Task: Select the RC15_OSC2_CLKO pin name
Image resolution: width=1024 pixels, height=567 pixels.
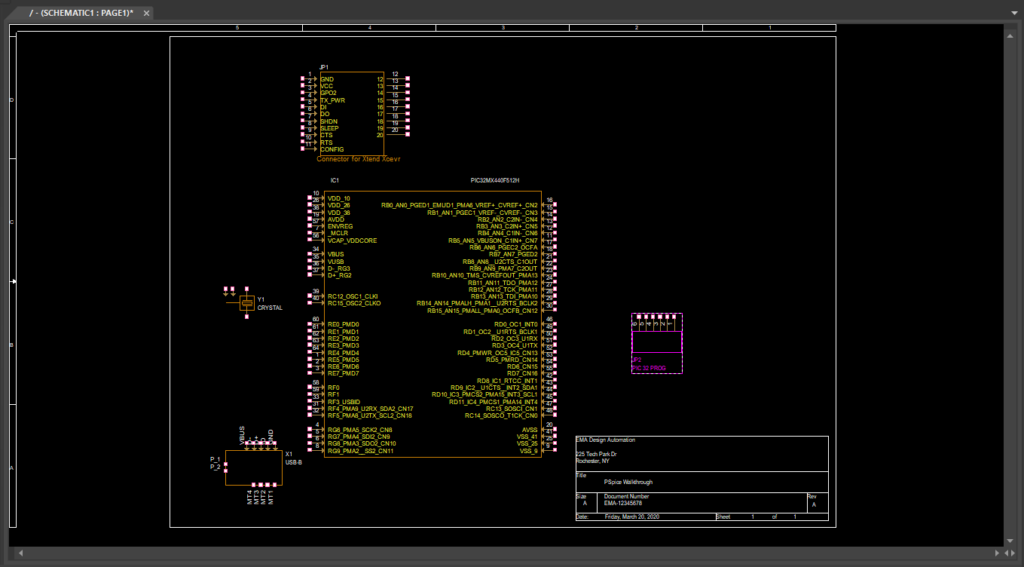Action: click(x=354, y=304)
